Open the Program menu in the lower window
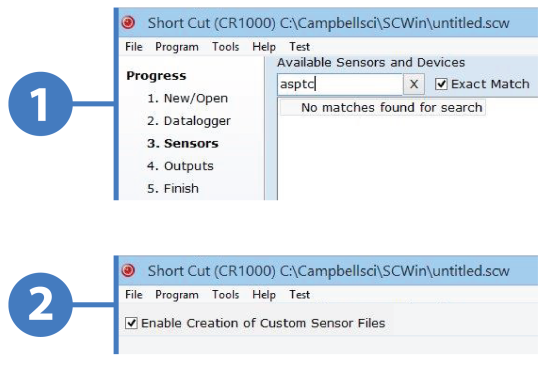Image resolution: width=550 pixels, height=368 pixels. point(177,294)
